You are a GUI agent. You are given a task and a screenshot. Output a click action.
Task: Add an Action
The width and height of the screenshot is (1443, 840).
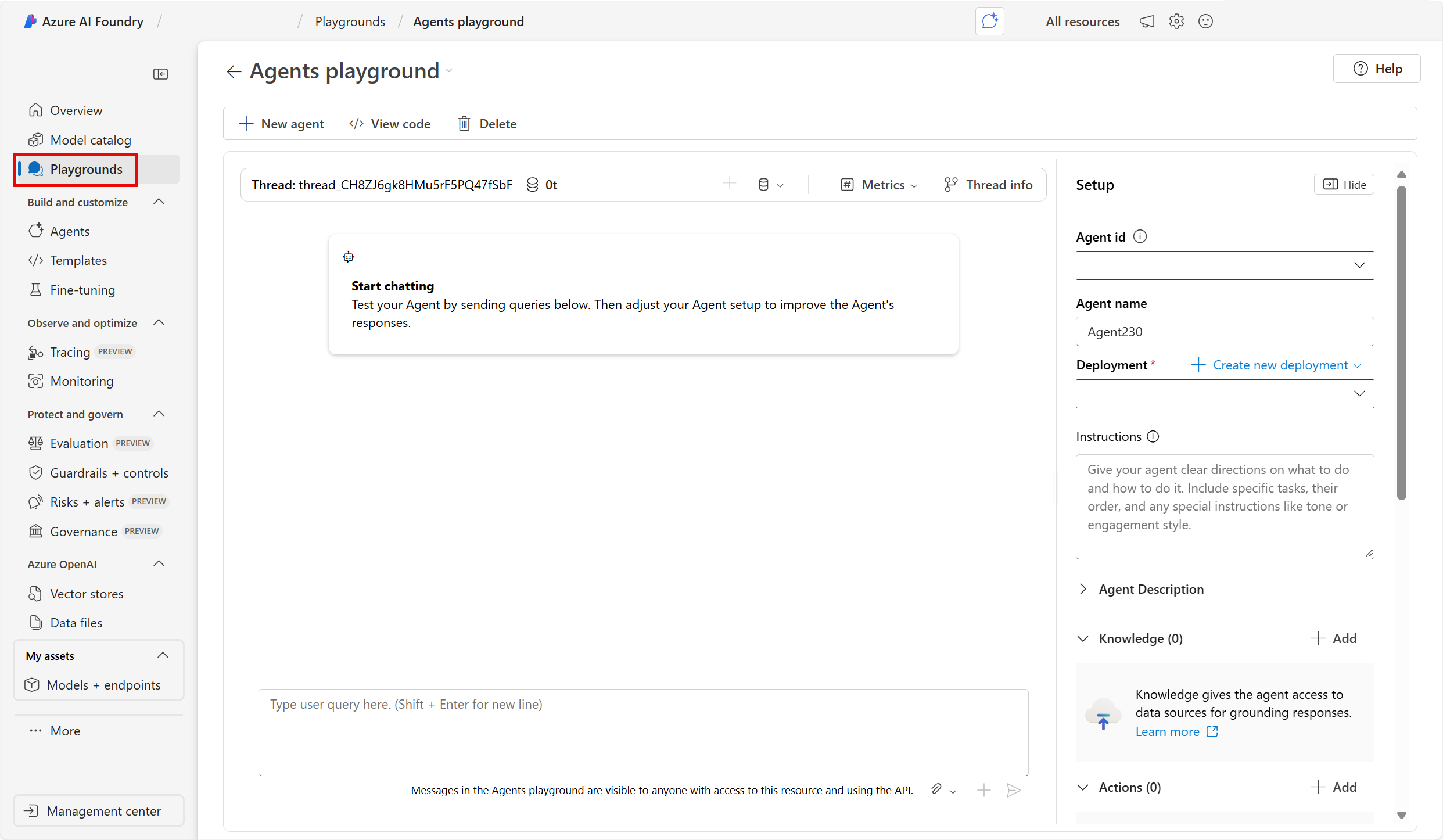tap(1334, 787)
